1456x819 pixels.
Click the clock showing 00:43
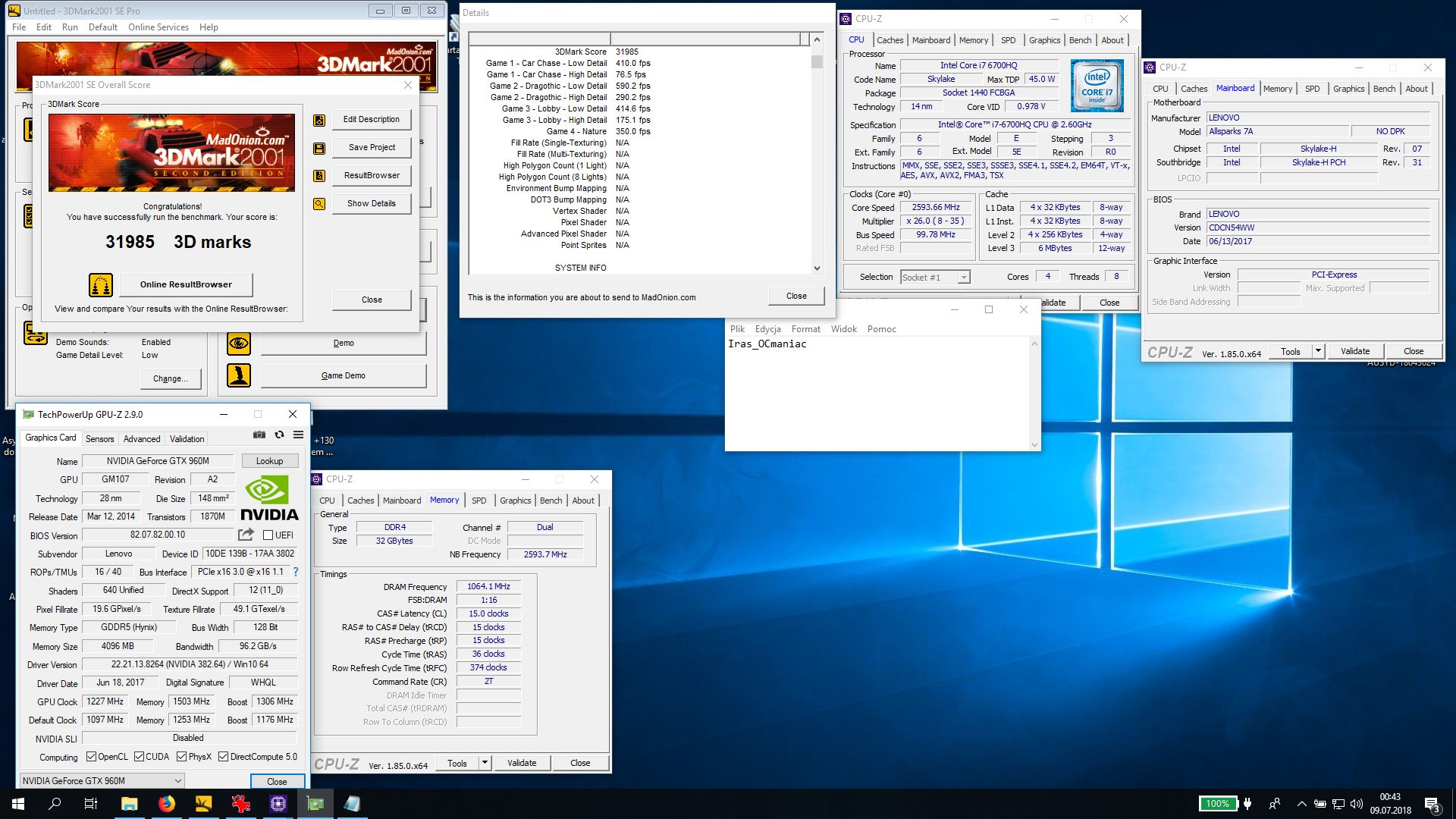click(x=1390, y=797)
